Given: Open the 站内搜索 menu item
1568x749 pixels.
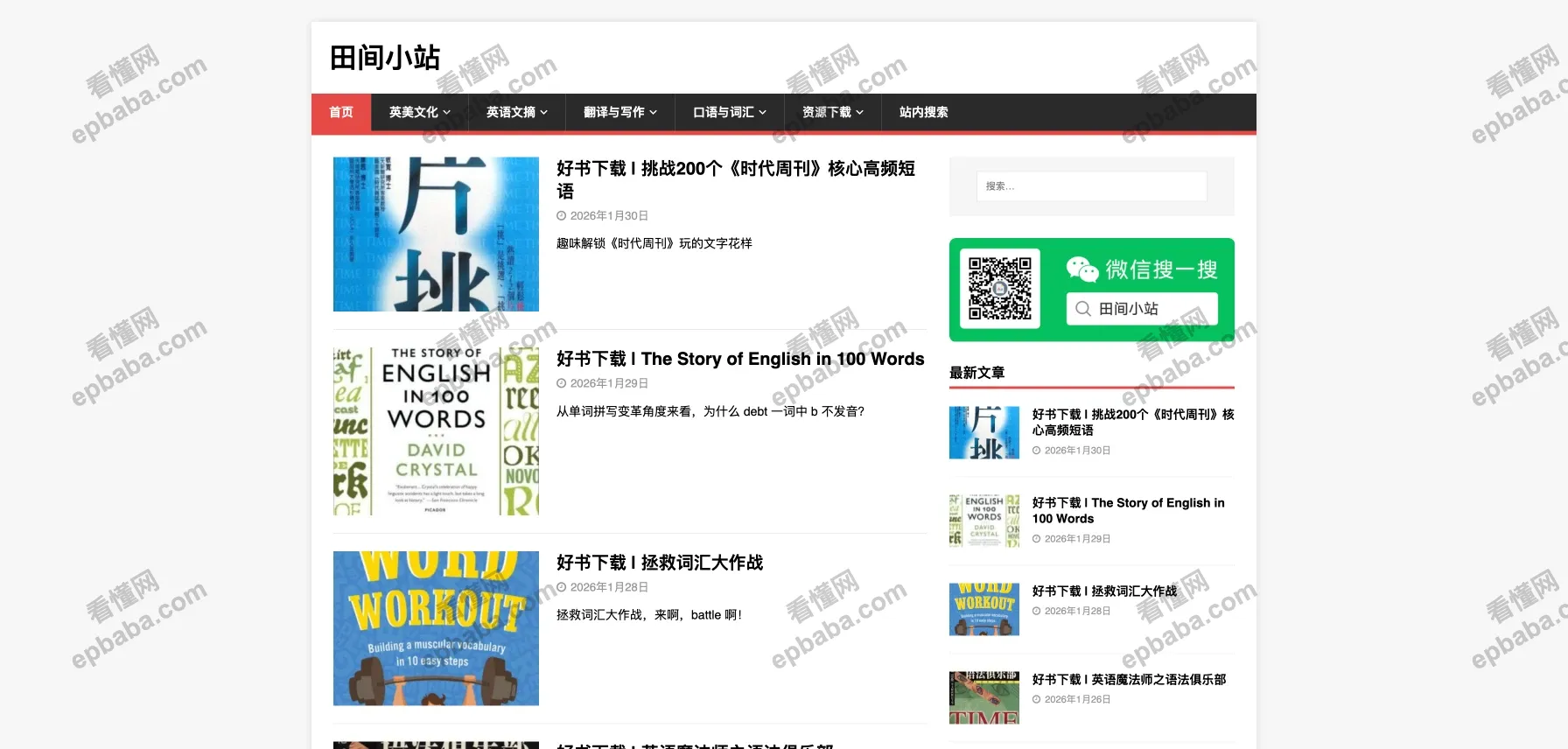Looking at the screenshot, I should click(924, 112).
